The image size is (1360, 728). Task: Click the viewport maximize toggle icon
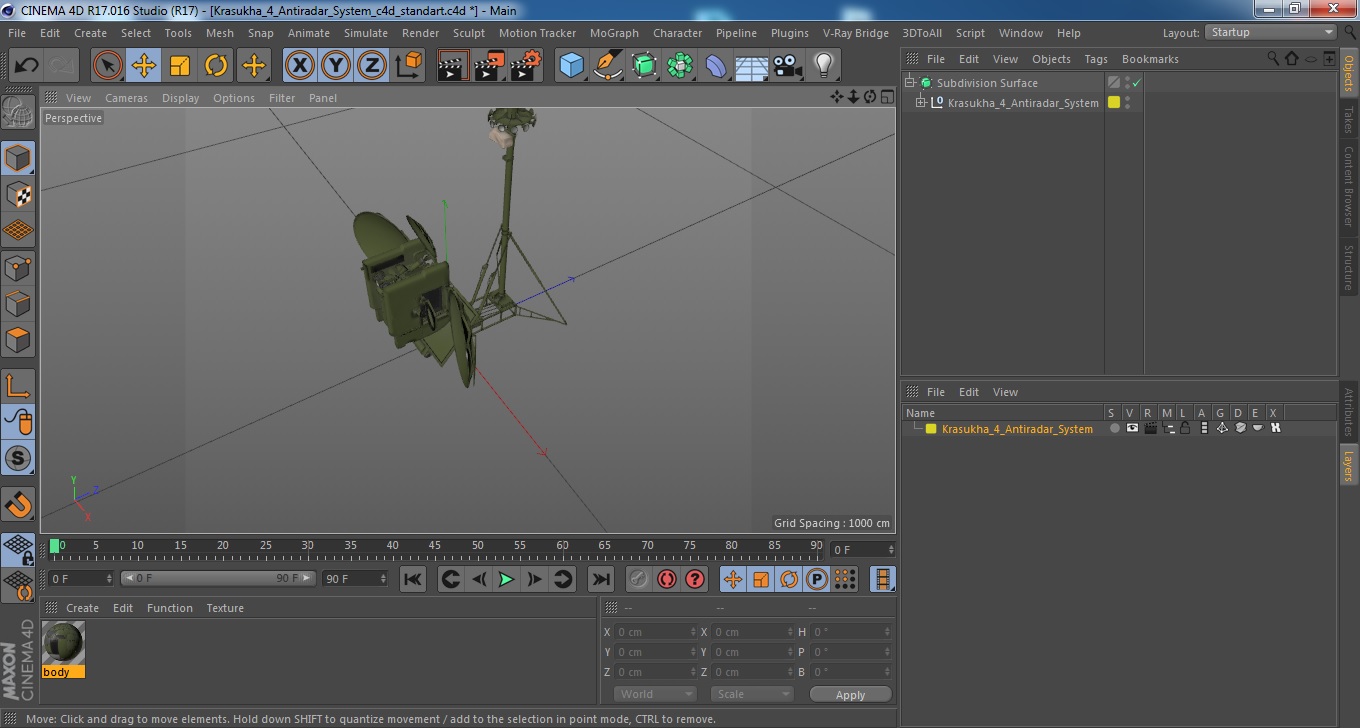point(888,97)
